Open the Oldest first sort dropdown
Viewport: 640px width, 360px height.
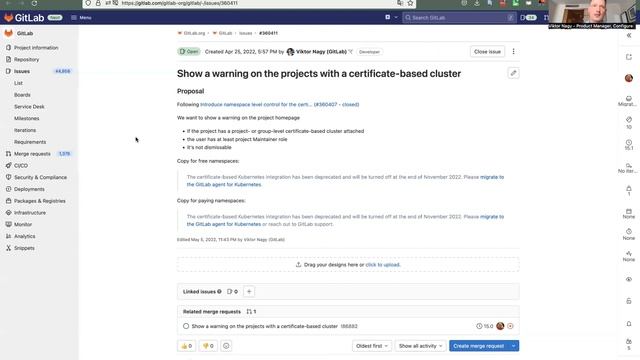click(x=371, y=346)
